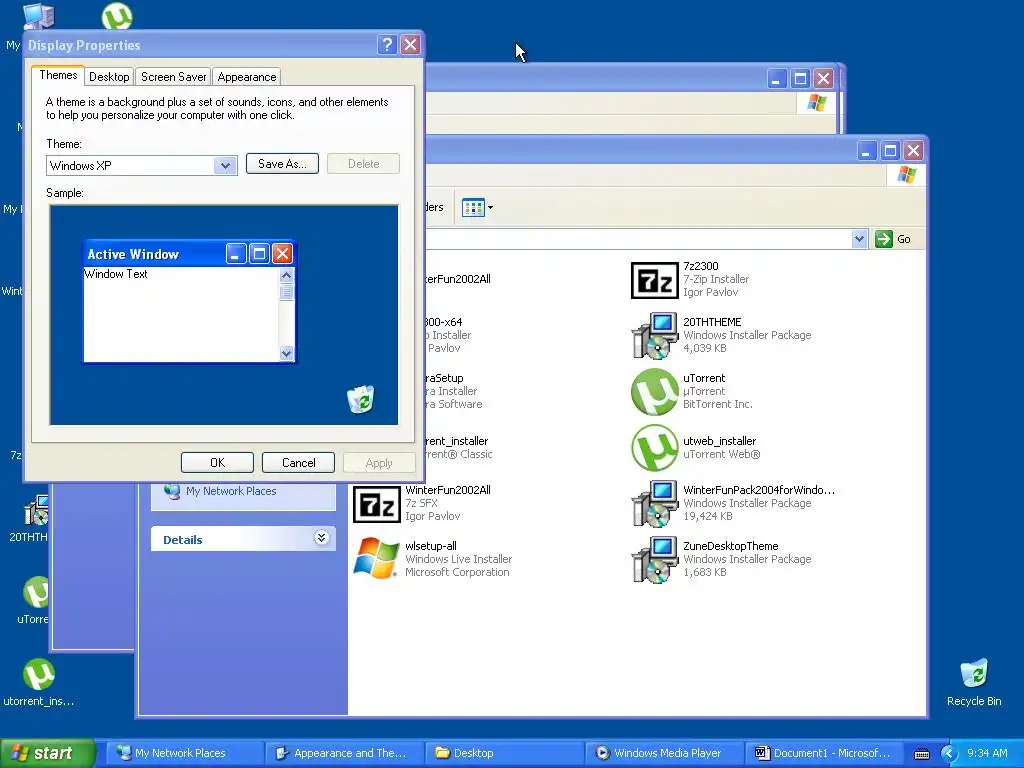The width and height of the screenshot is (1024, 768).
Task: Select WinterFun2002All 7z SFX icon
Action: (x=377, y=504)
